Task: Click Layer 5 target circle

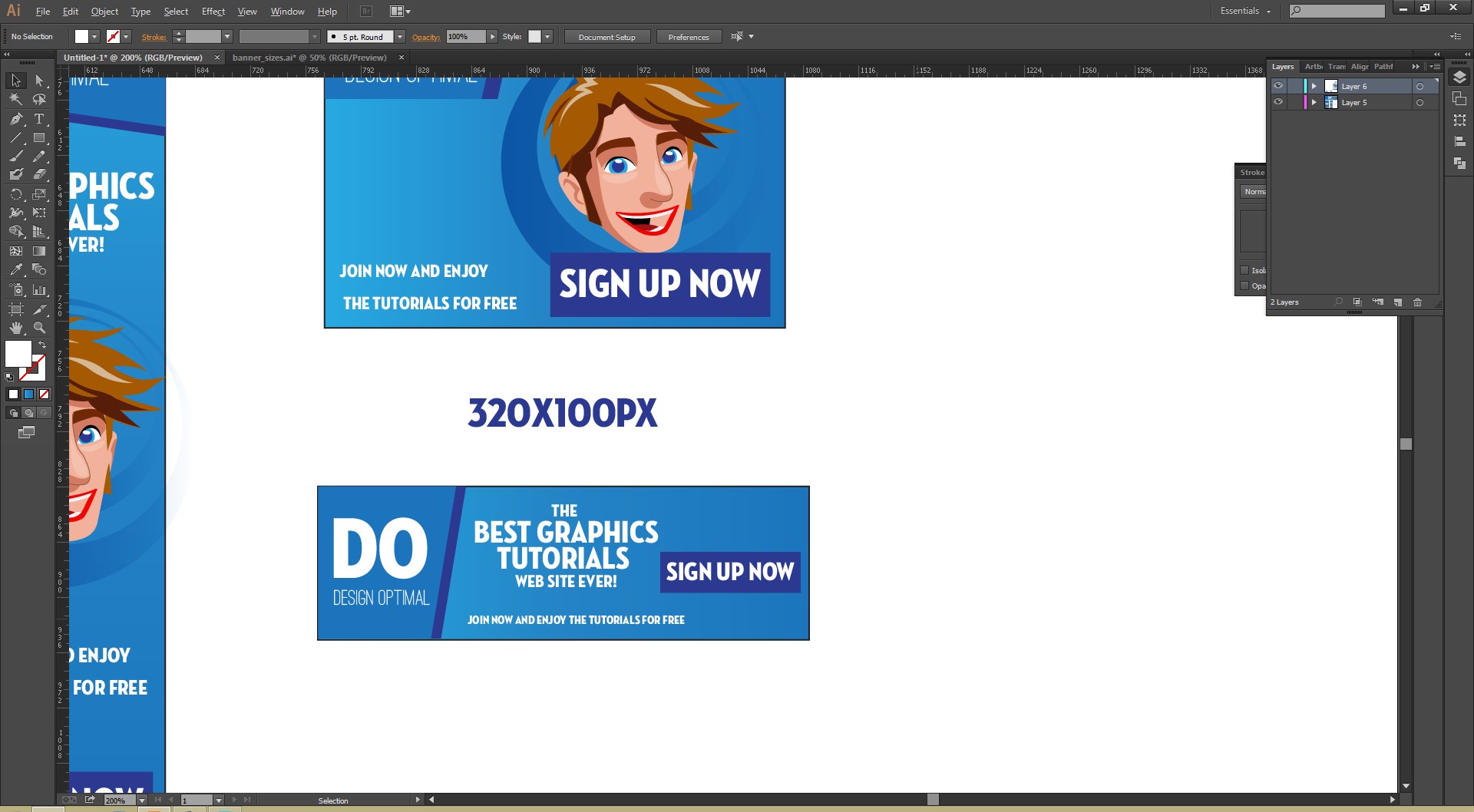Action: pyautogui.click(x=1419, y=103)
